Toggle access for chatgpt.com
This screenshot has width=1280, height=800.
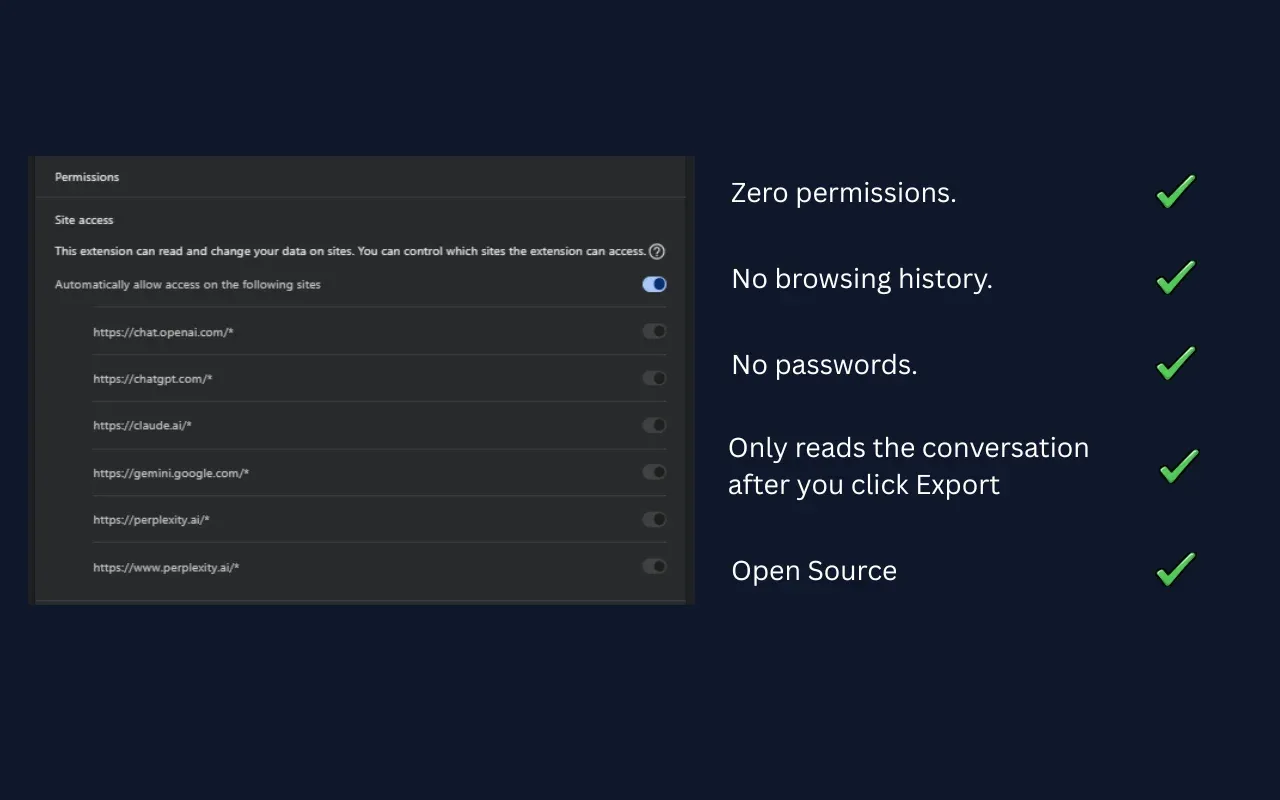(x=654, y=378)
